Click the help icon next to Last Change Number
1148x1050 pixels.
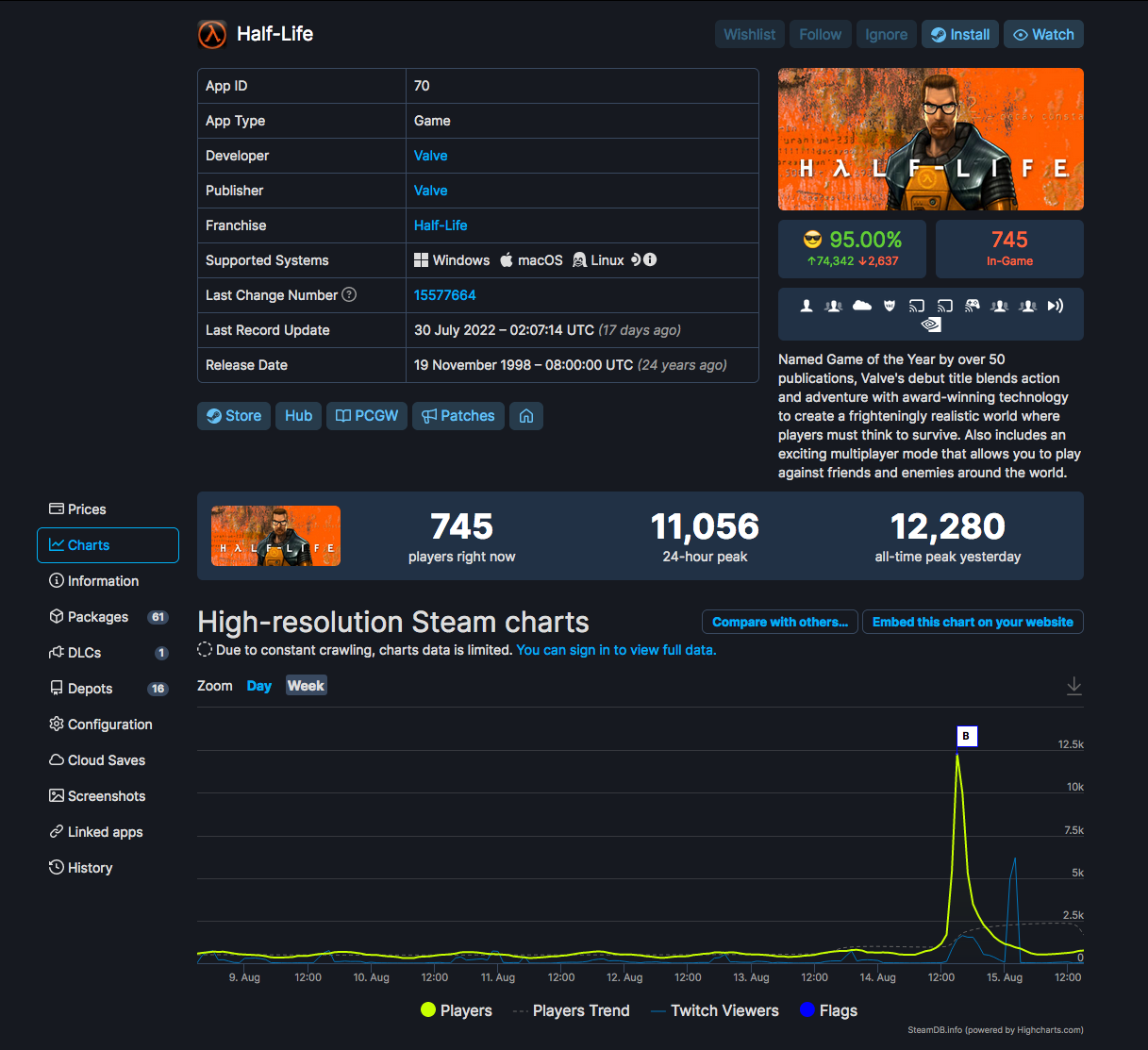point(349,294)
